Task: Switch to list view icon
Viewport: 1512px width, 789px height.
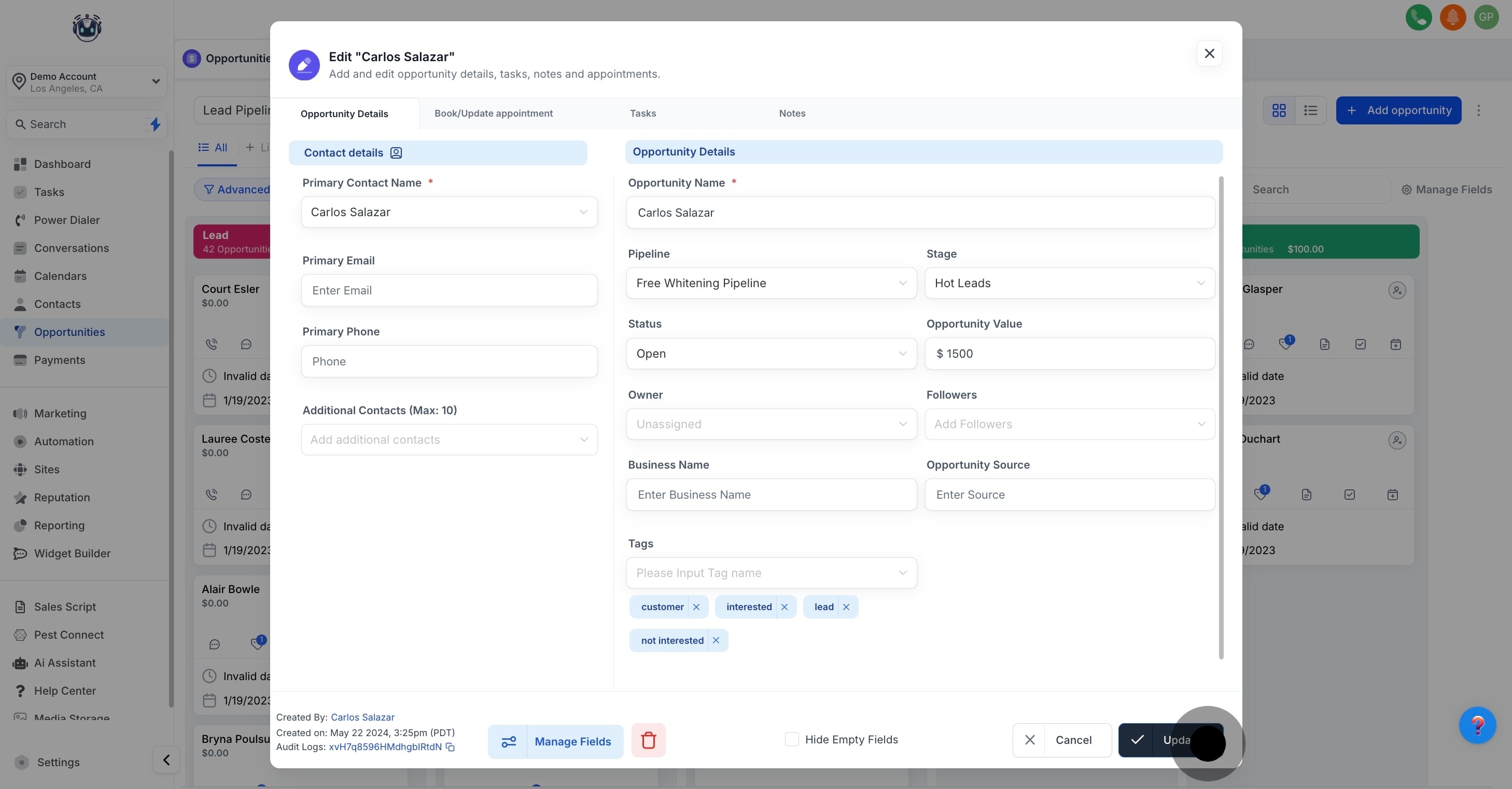Action: pos(1310,110)
